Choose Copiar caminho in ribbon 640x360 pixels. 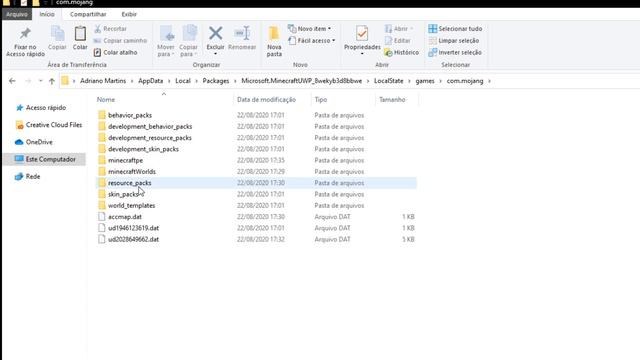point(120,41)
